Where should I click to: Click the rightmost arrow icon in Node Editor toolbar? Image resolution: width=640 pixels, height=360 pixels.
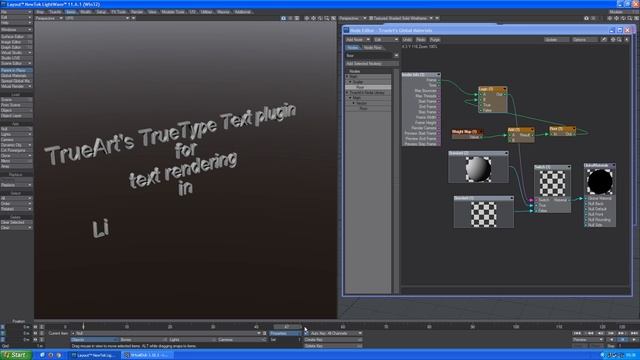pos(627,40)
